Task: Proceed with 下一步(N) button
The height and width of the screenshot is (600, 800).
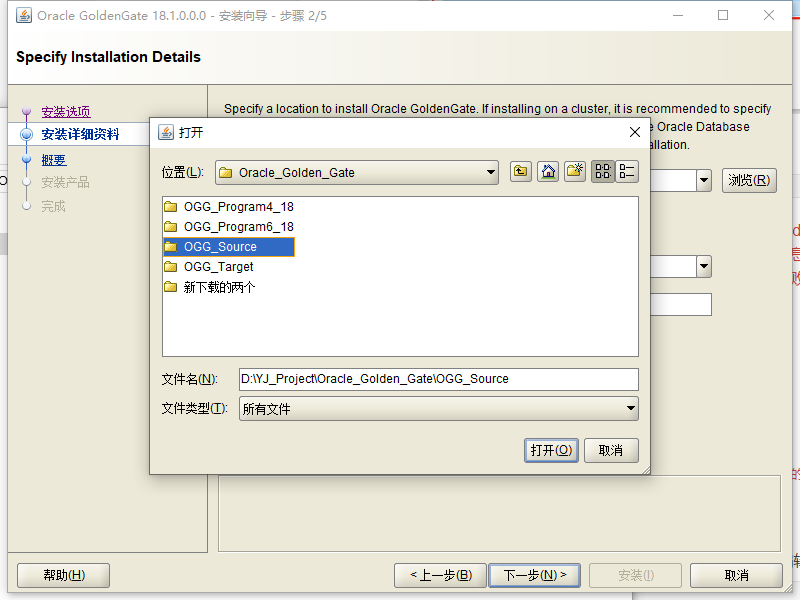Action: click(535, 576)
